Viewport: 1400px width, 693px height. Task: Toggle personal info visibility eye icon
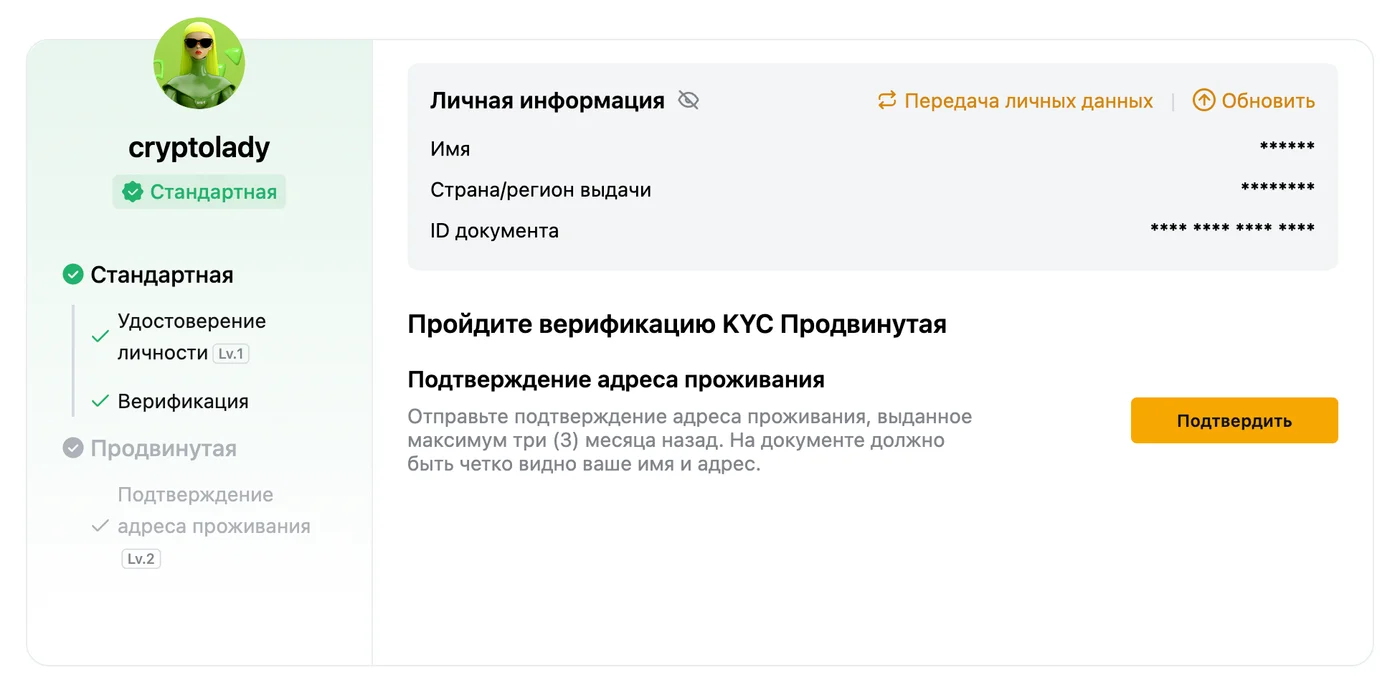[x=688, y=100]
